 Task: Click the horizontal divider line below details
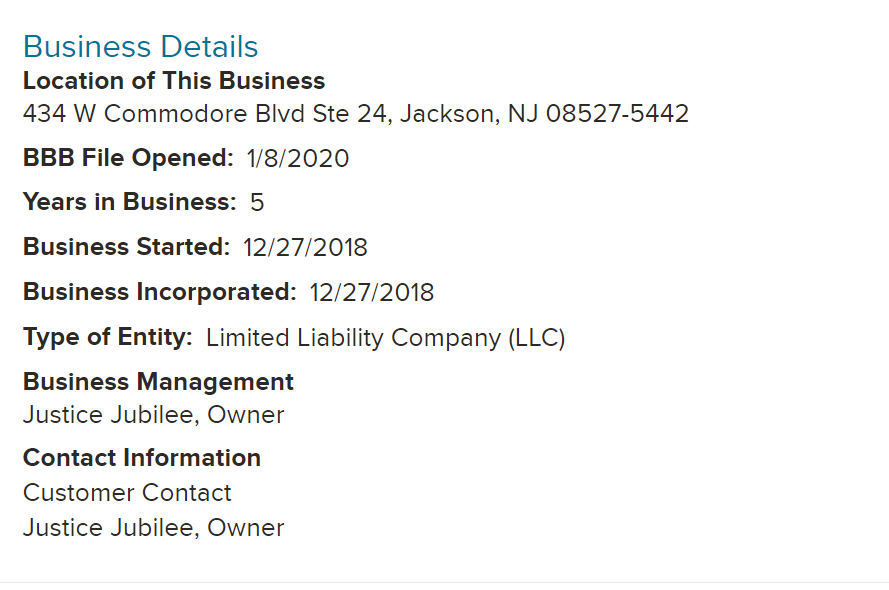pyautogui.click(x=444, y=582)
